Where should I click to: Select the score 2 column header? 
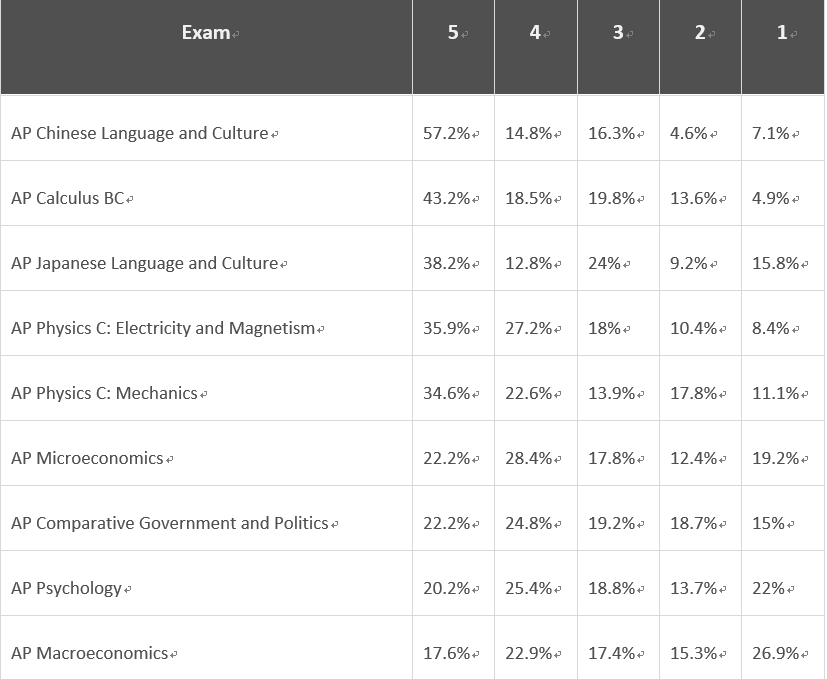click(x=700, y=33)
